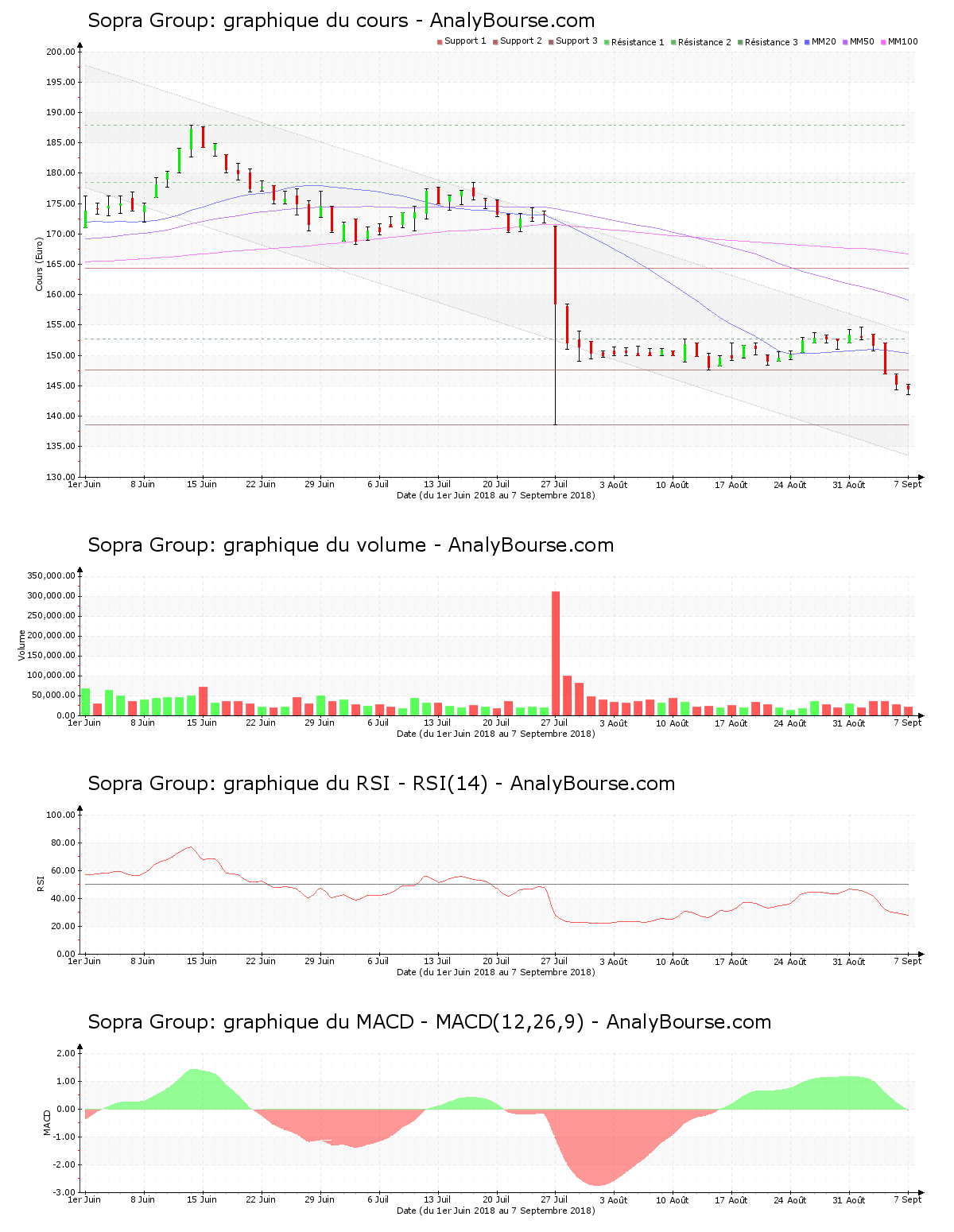Viewport: 954px width, 1232px height.
Task: Click the 'graphique du volume' chart title
Action: (351, 545)
